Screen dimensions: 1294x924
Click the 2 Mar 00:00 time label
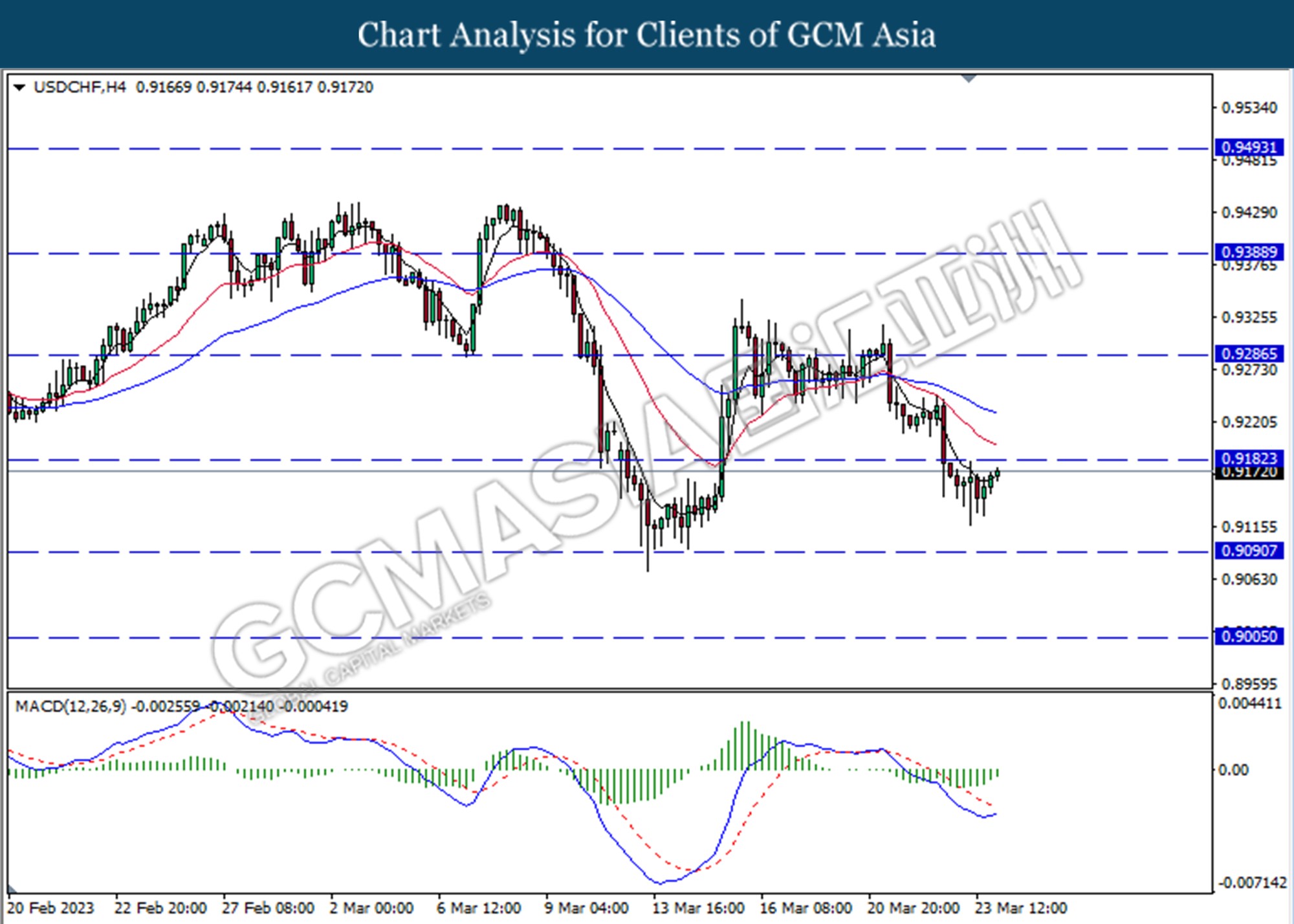[371, 908]
